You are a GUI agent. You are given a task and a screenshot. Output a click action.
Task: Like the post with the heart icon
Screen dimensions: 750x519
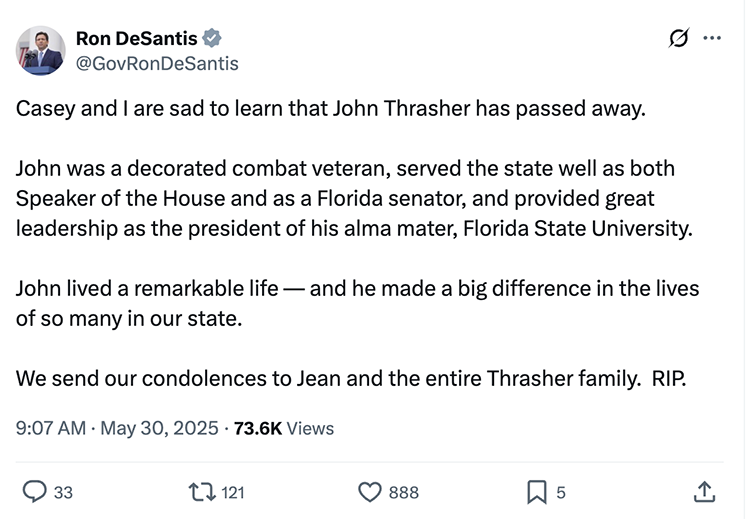tap(370, 491)
